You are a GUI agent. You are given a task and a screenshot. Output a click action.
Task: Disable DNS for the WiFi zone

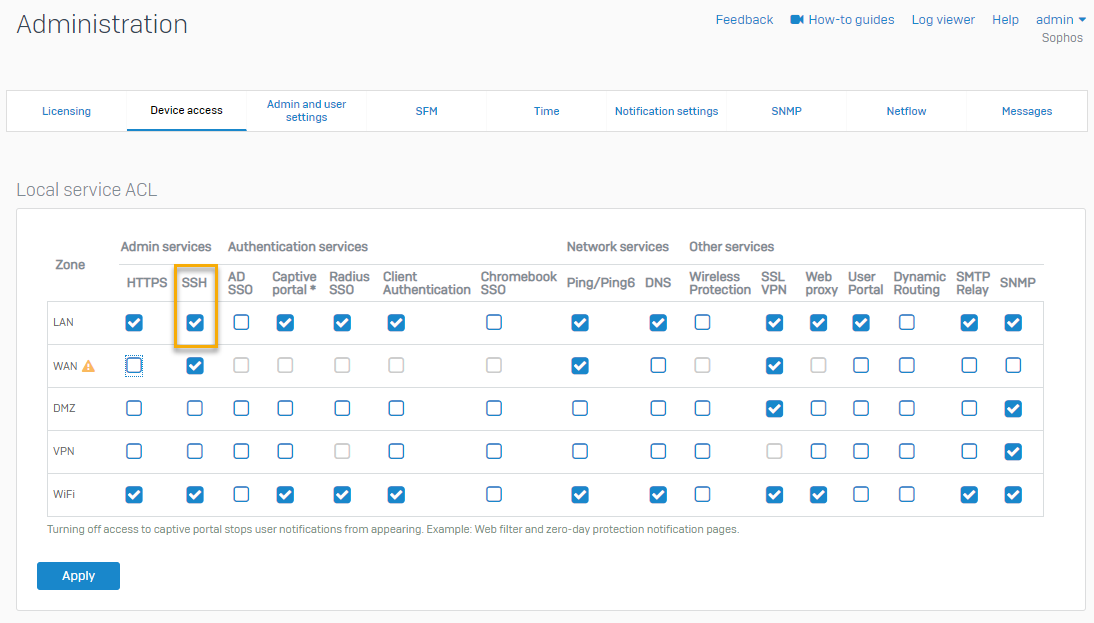[x=658, y=494]
